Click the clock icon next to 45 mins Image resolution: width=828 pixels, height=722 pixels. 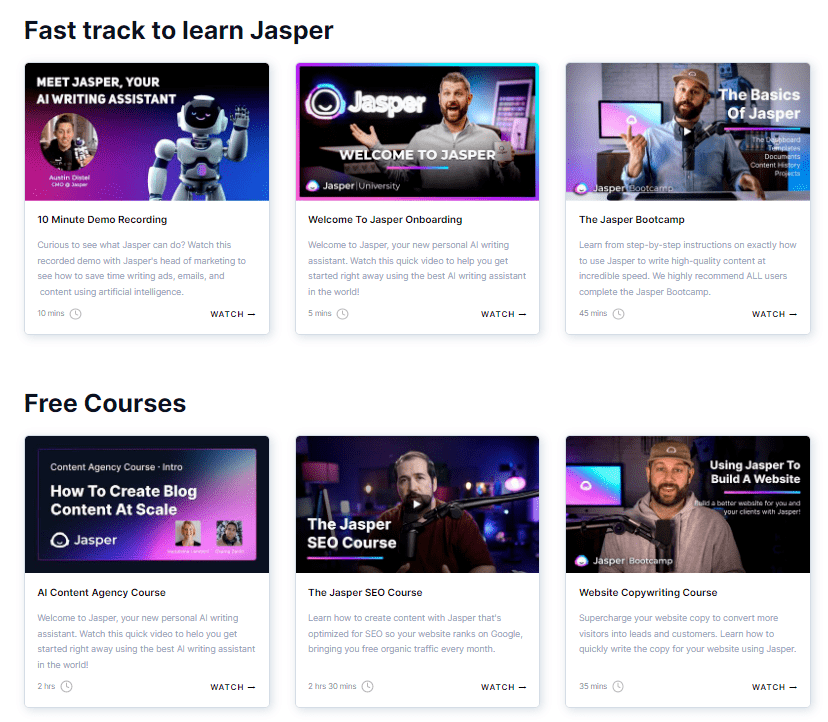point(618,314)
